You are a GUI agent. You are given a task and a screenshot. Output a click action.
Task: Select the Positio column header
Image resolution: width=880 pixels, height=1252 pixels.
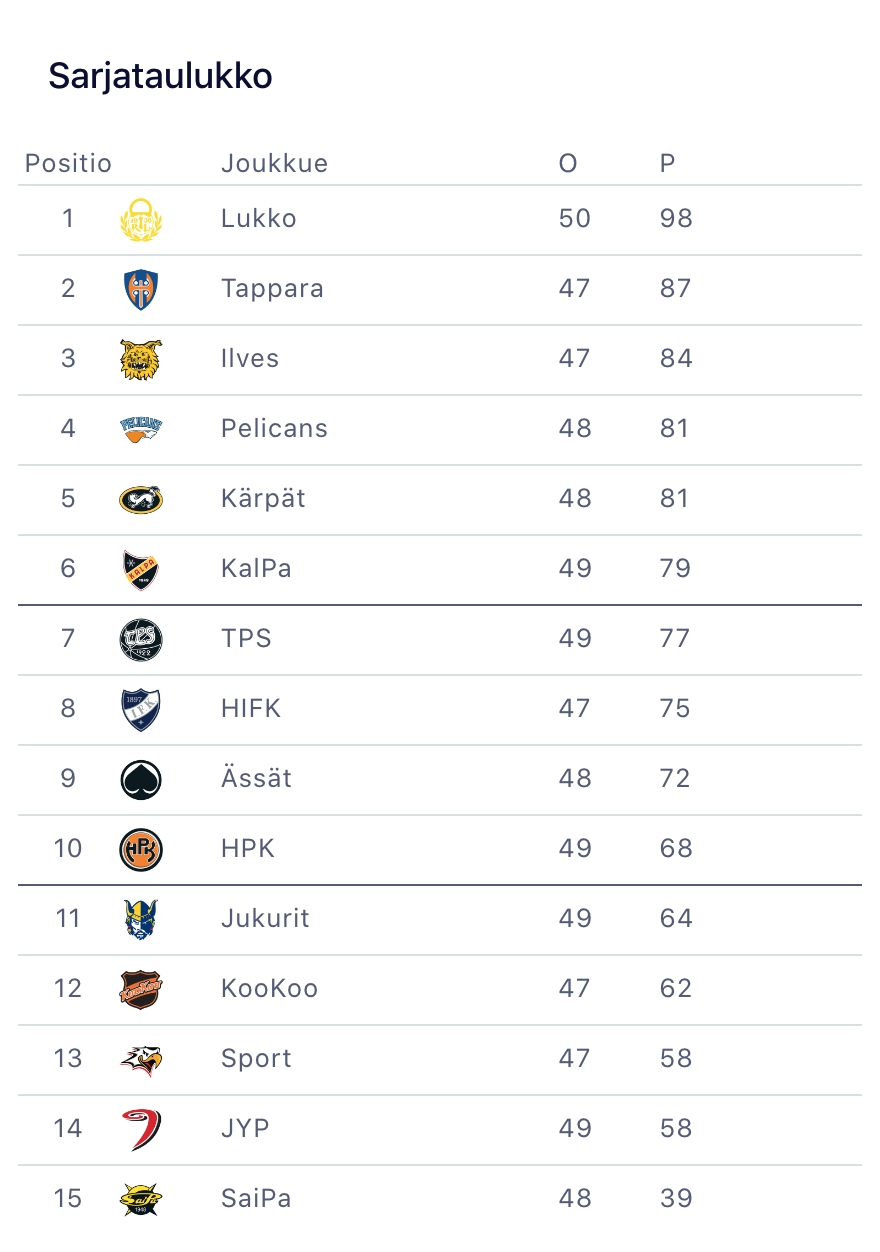pyautogui.click(x=68, y=163)
